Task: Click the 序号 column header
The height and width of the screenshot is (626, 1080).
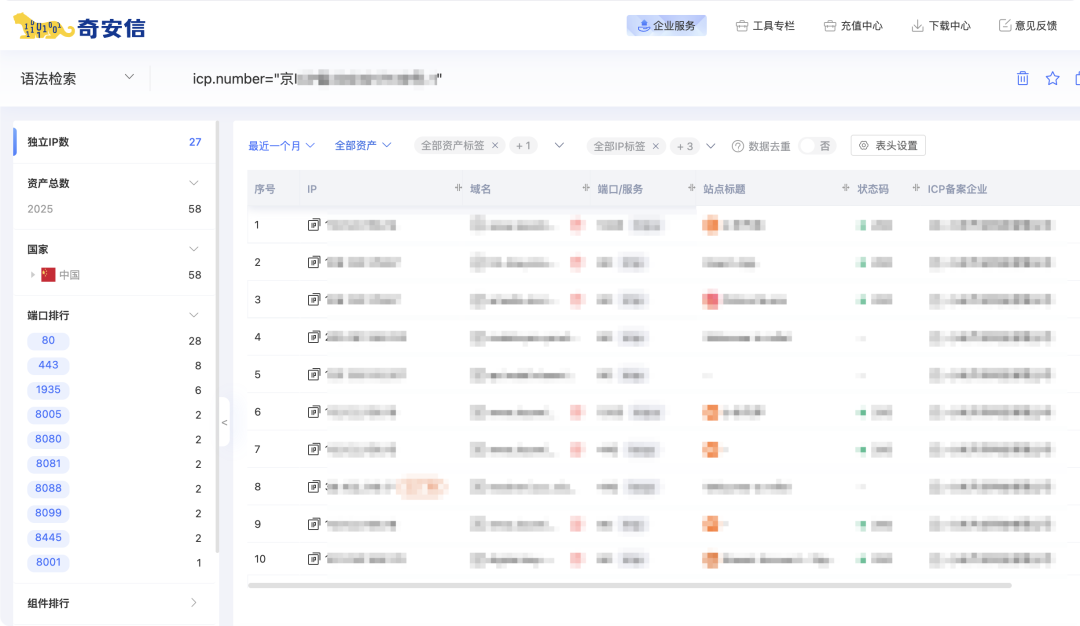Action: pyautogui.click(x=264, y=189)
